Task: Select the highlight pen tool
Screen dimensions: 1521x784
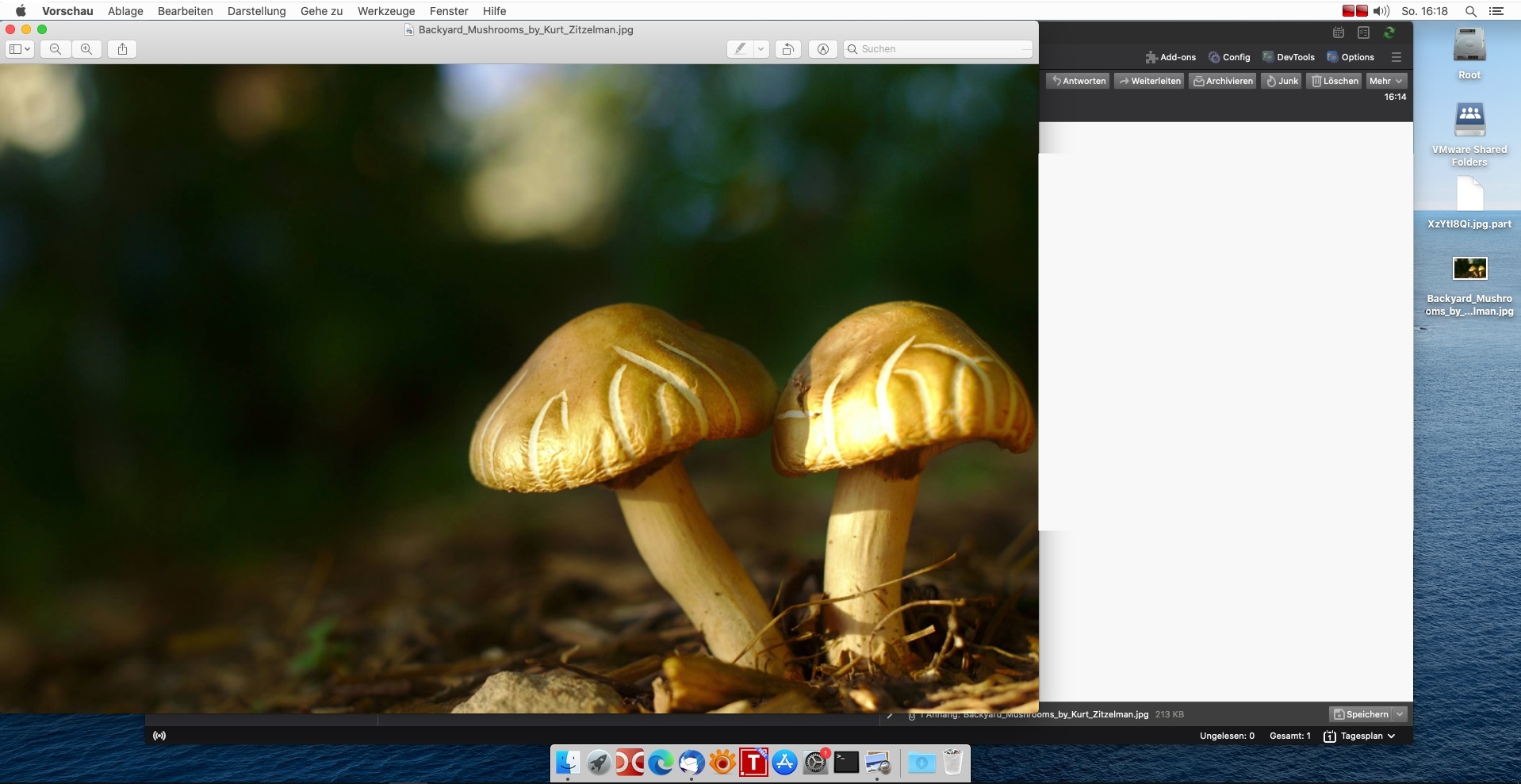Action: coord(740,49)
